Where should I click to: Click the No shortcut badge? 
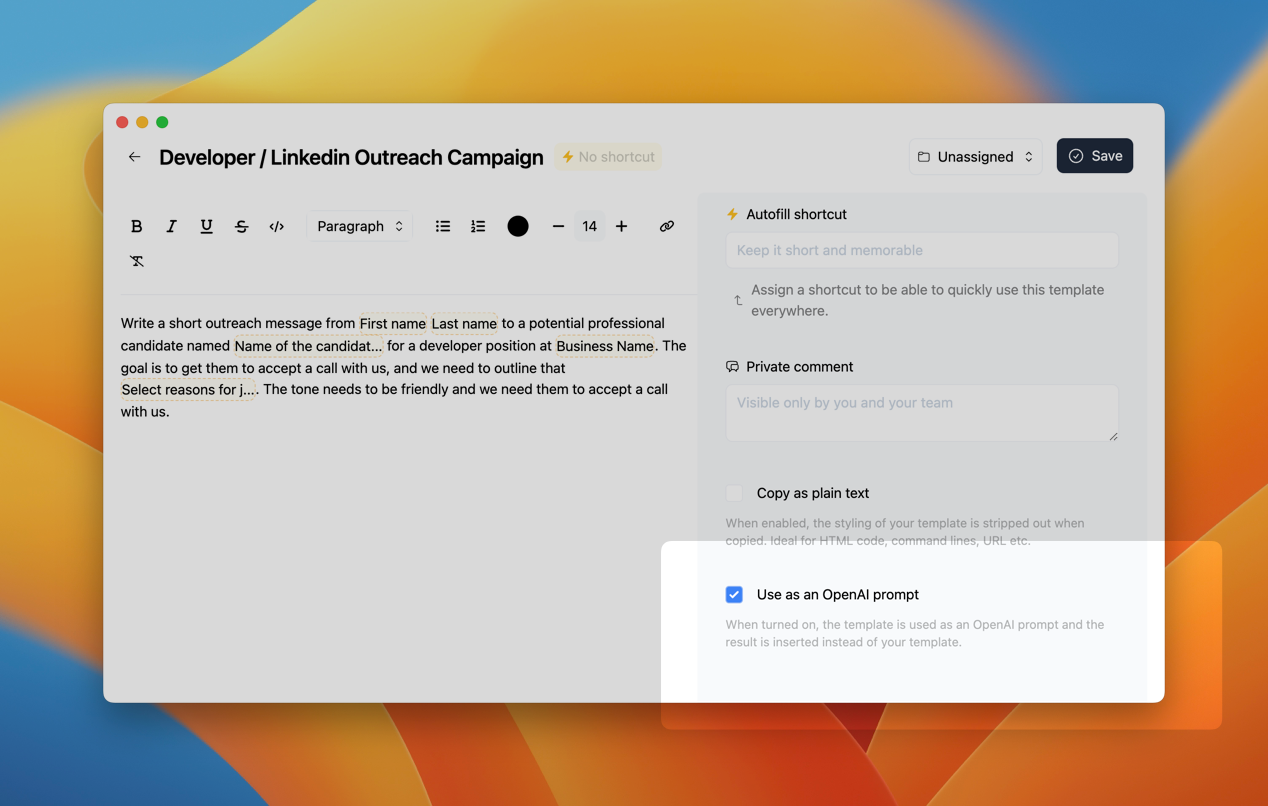coord(608,157)
